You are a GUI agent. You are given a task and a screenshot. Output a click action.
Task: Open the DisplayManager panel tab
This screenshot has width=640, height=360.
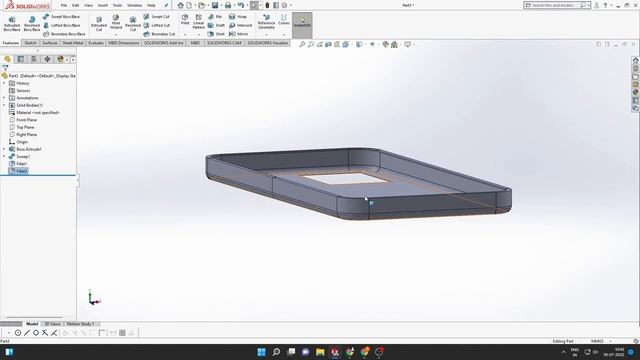pyautogui.click(x=60, y=59)
